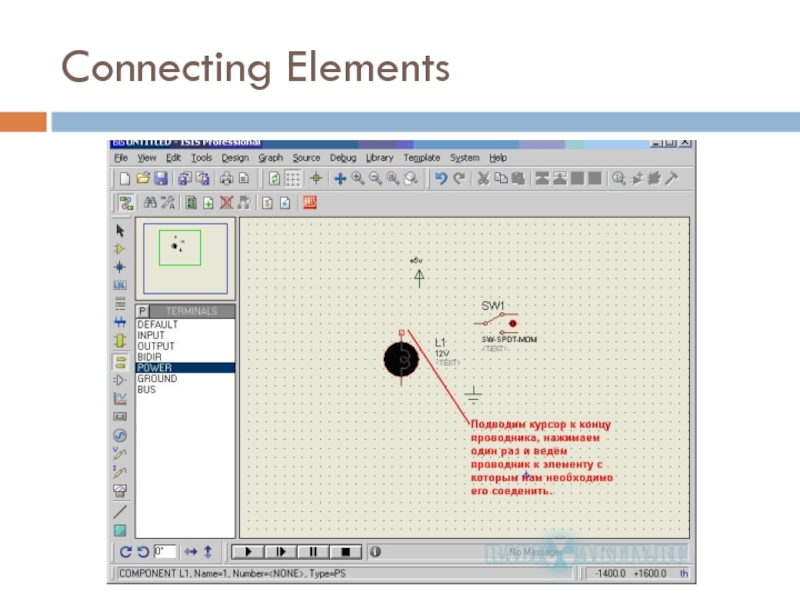Click the Search and tag binoculars icon

click(150, 203)
